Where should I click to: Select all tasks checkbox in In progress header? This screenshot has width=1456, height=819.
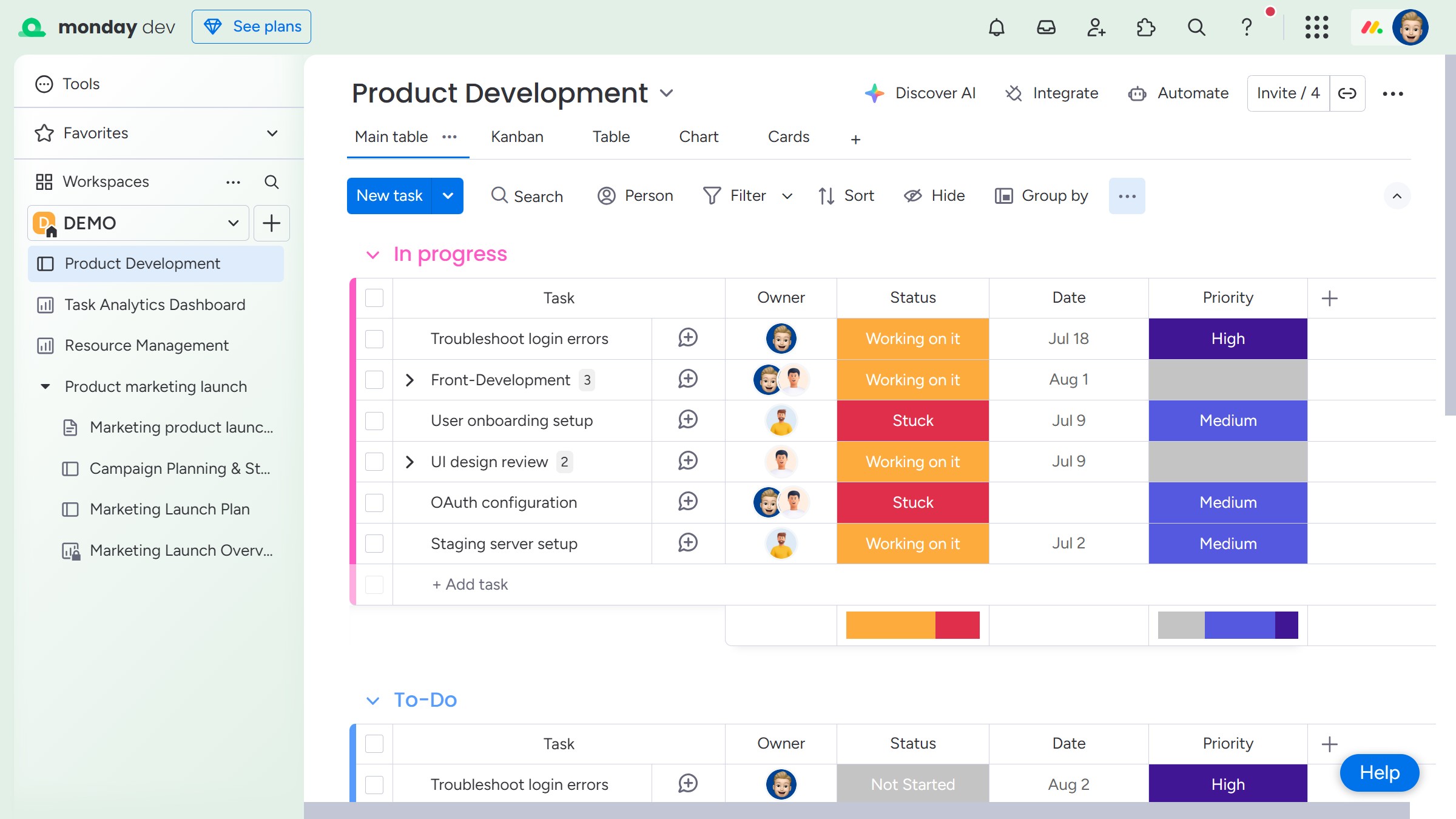(x=374, y=298)
